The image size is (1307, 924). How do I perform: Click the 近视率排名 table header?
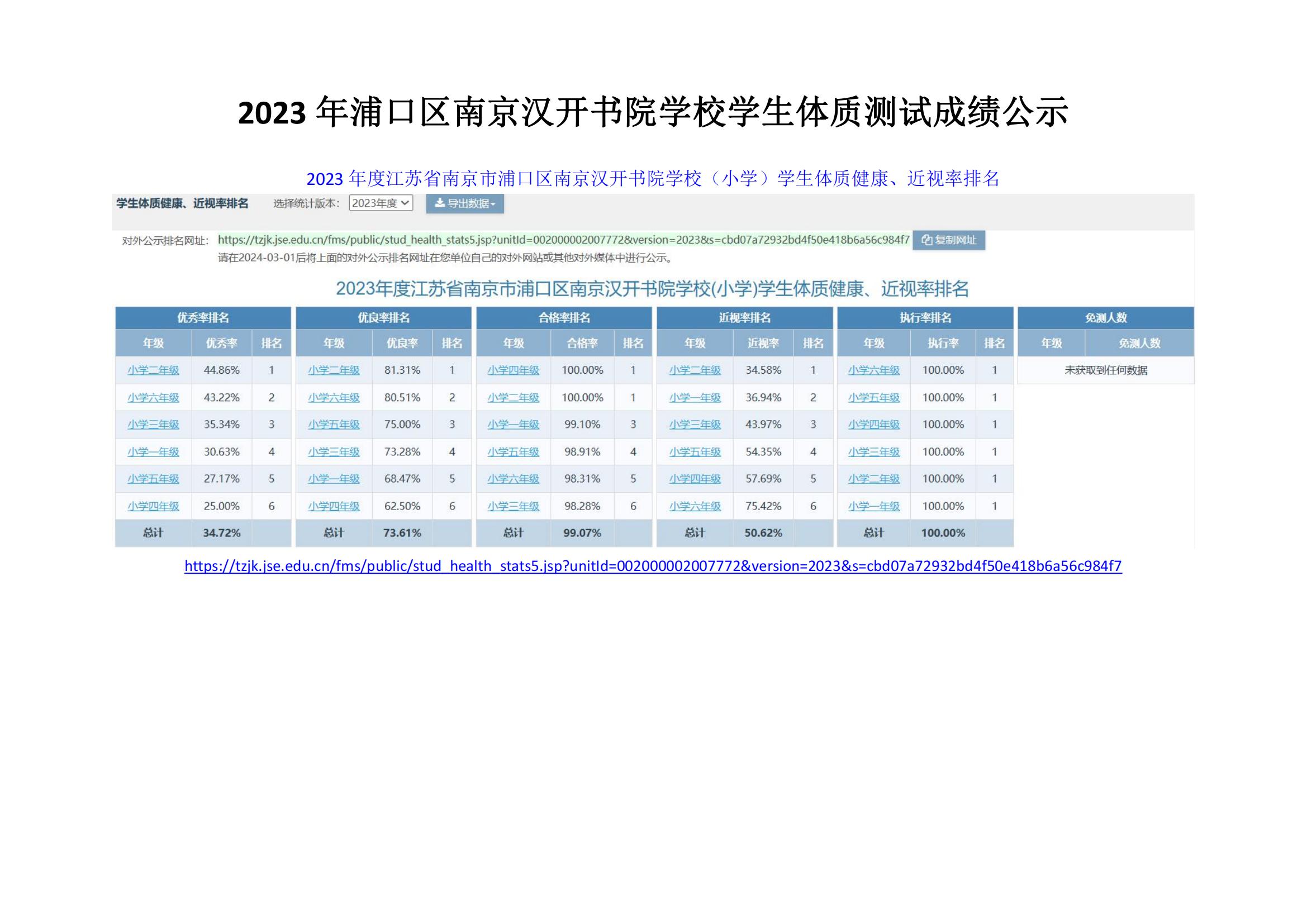pyautogui.click(x=744, y=318)
